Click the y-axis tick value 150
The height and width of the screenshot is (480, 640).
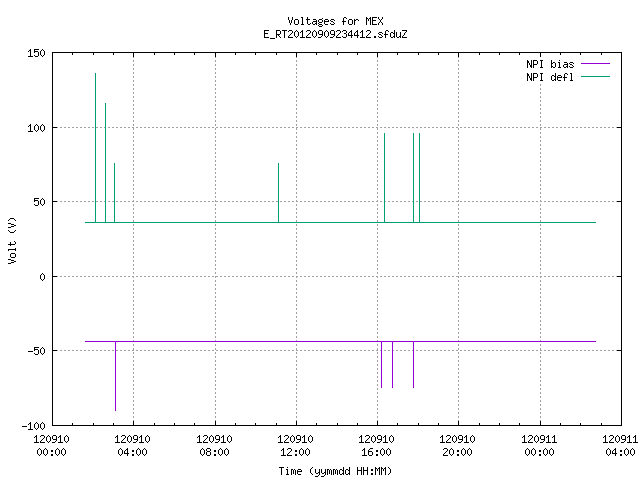36,53
